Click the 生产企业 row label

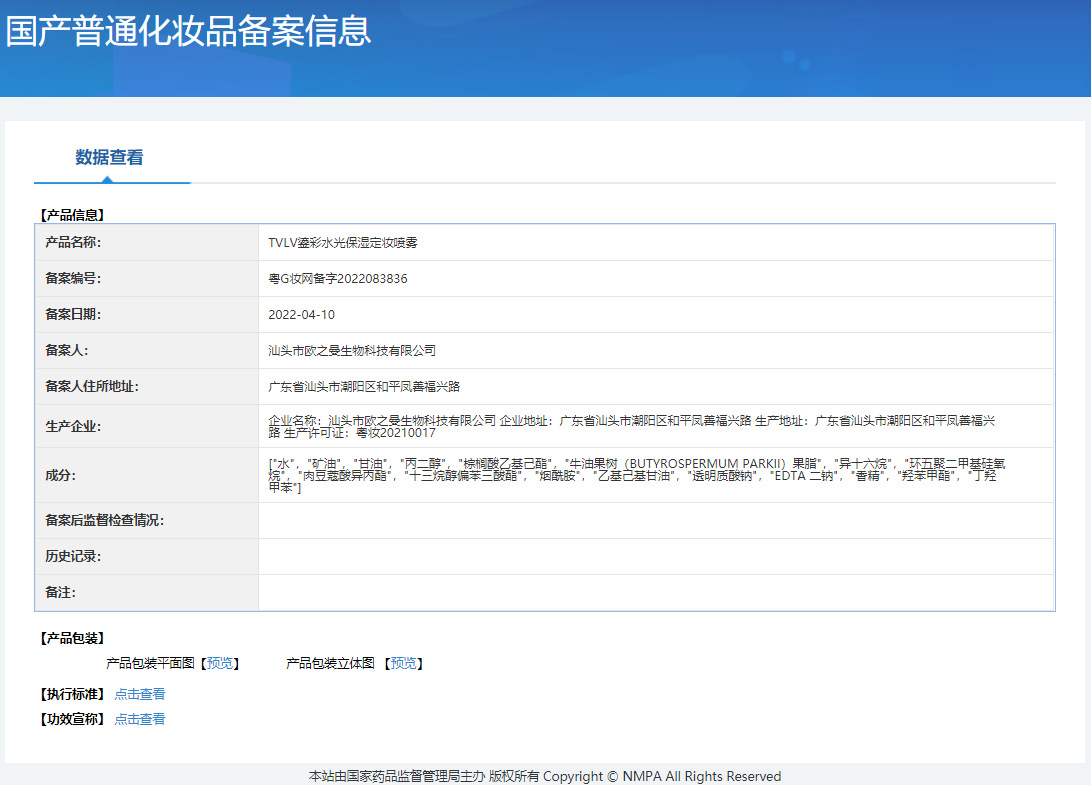pos(73,427)
